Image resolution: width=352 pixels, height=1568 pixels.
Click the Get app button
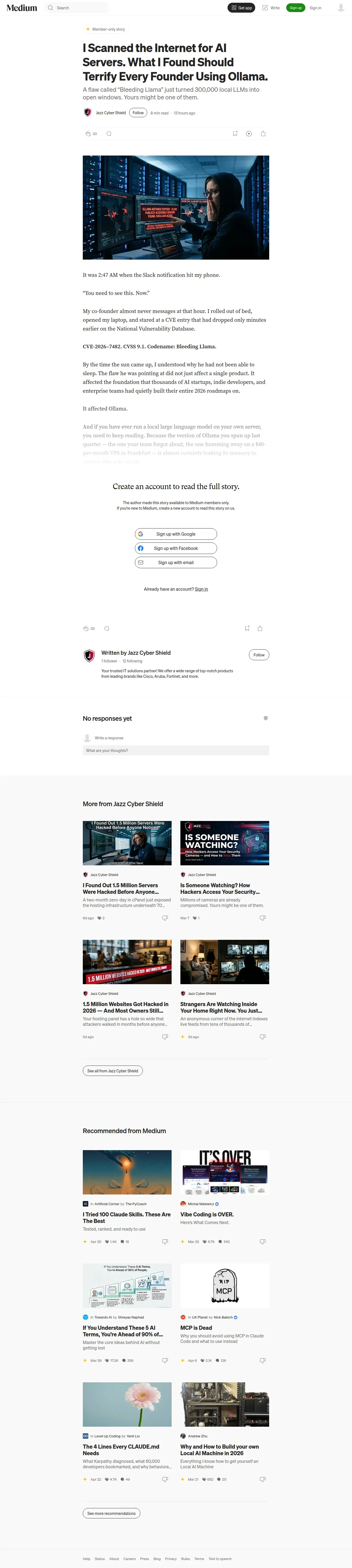point(242,8)
